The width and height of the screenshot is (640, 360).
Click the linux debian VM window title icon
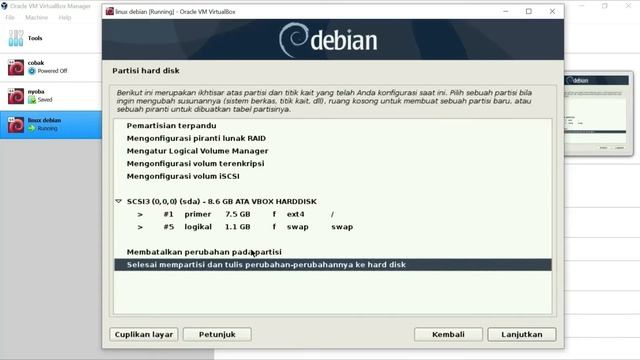point(109,11)
